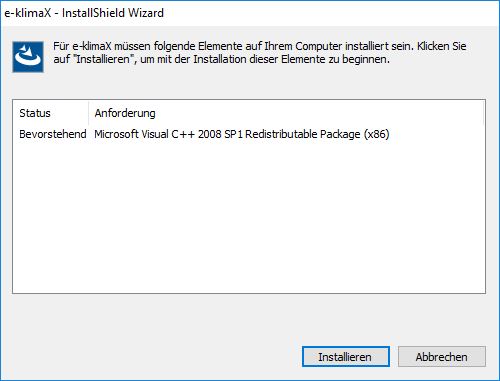Start installation with the Installieren button

[x=346, y=357]
